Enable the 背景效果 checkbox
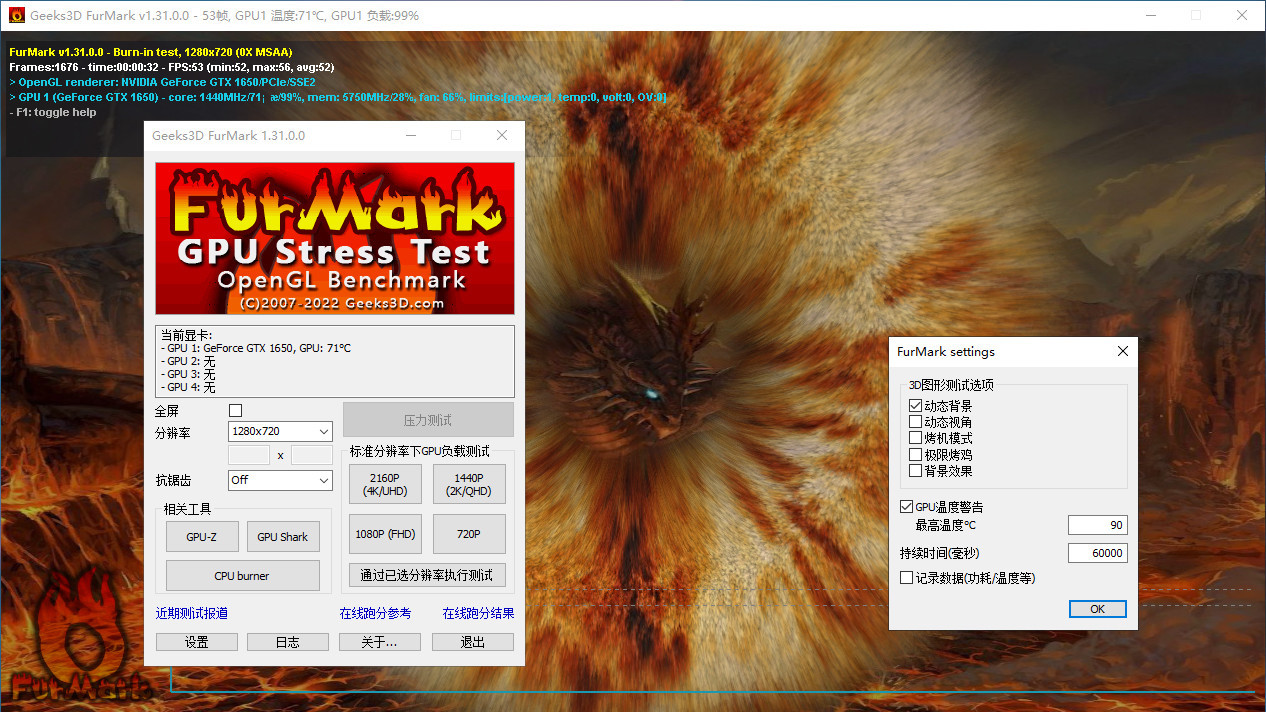Image resolution: width=1266 pixels, height=712 pixels. [915, 470]
